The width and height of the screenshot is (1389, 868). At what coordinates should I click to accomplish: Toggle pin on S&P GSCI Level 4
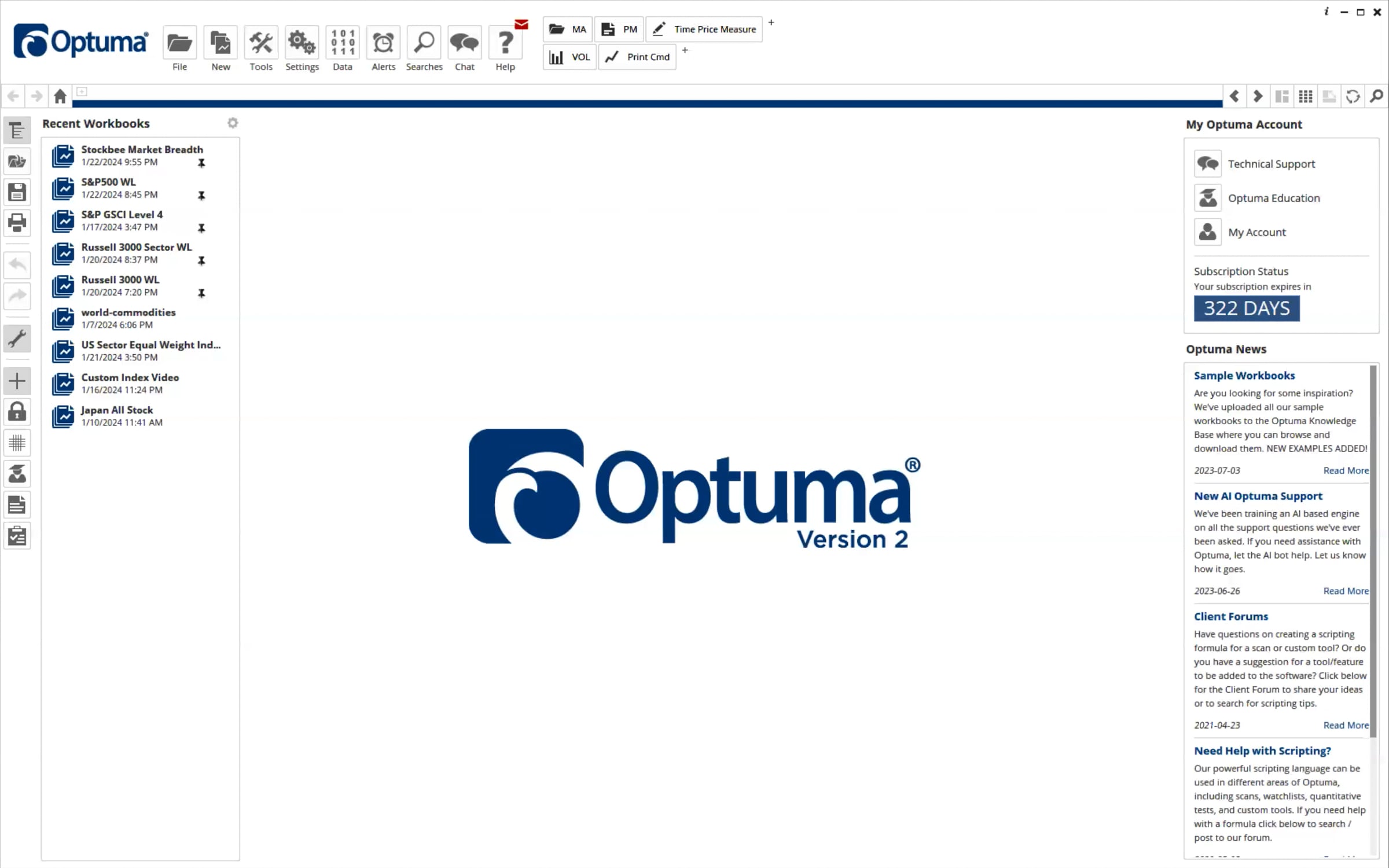201,228
